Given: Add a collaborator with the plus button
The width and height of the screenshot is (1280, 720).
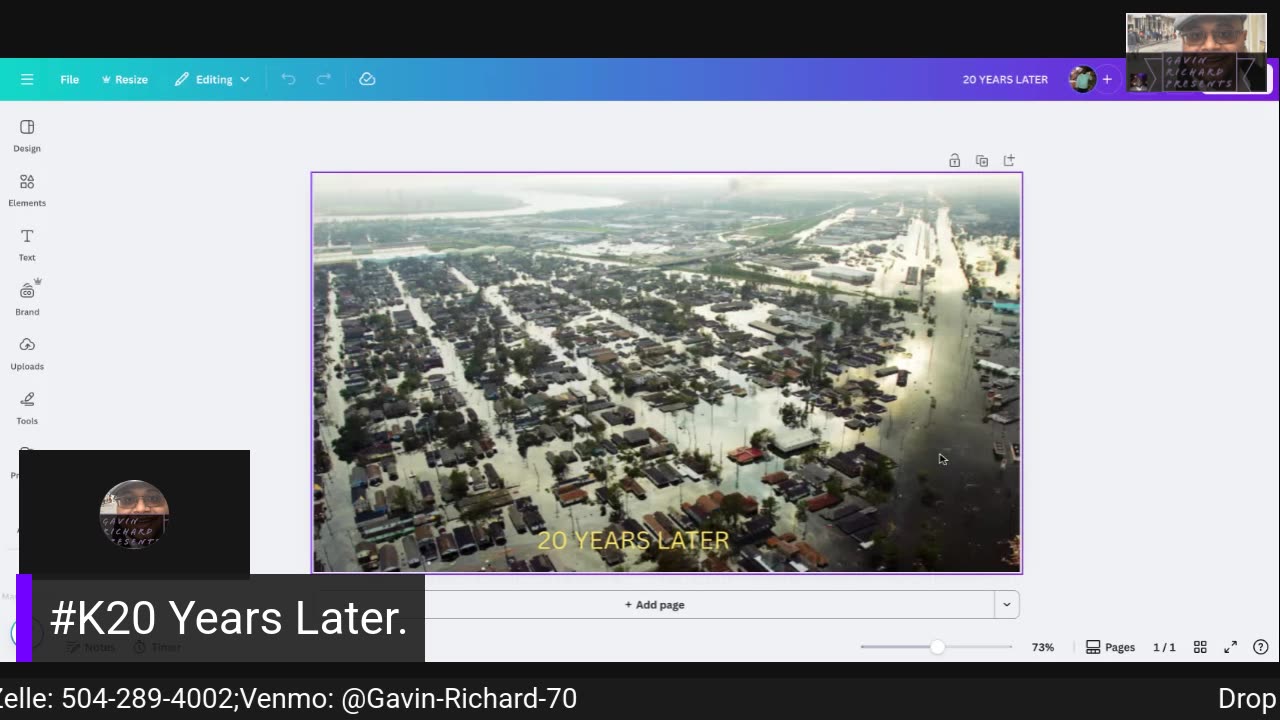Looking at the screenshot, I should click(x=1107, y=79).
